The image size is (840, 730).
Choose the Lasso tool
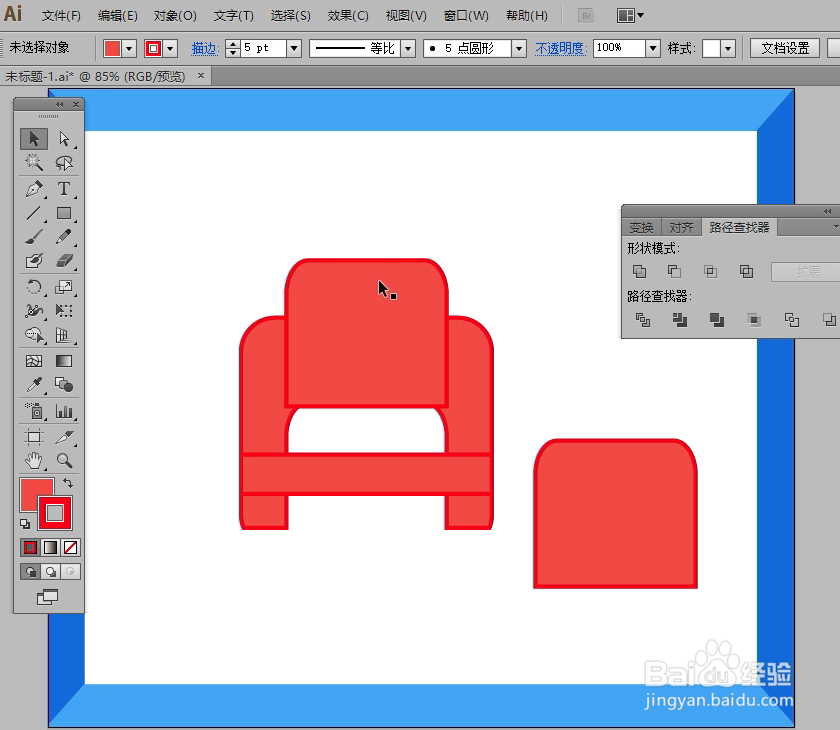point(64,162)
